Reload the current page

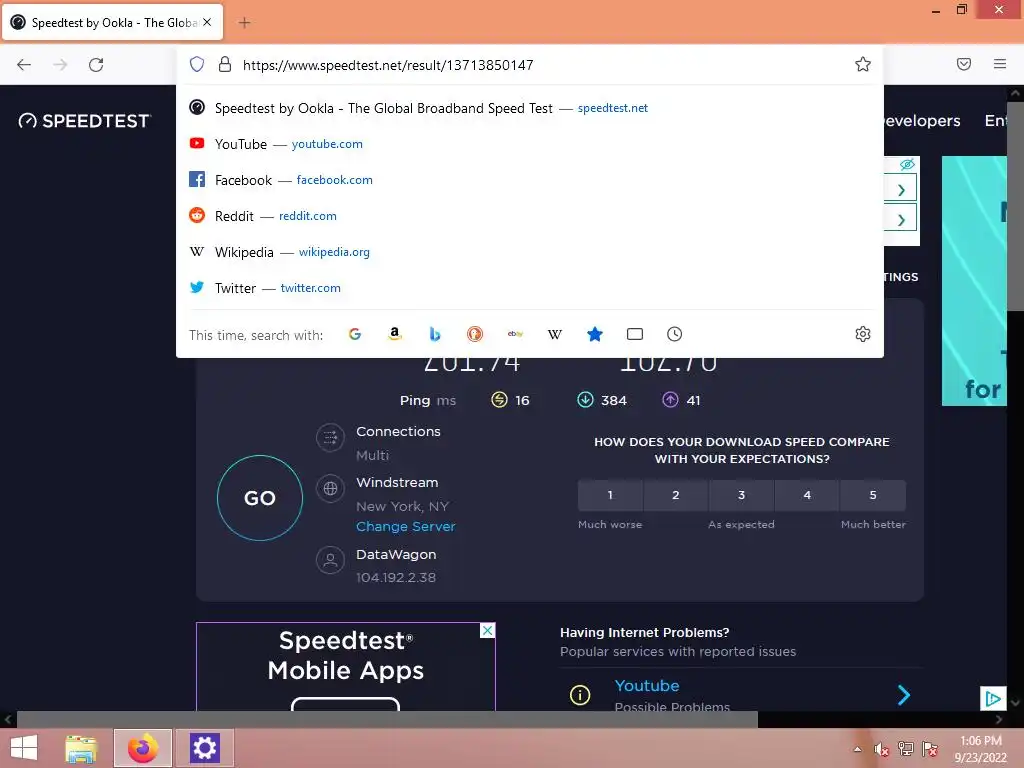point(96,65)
